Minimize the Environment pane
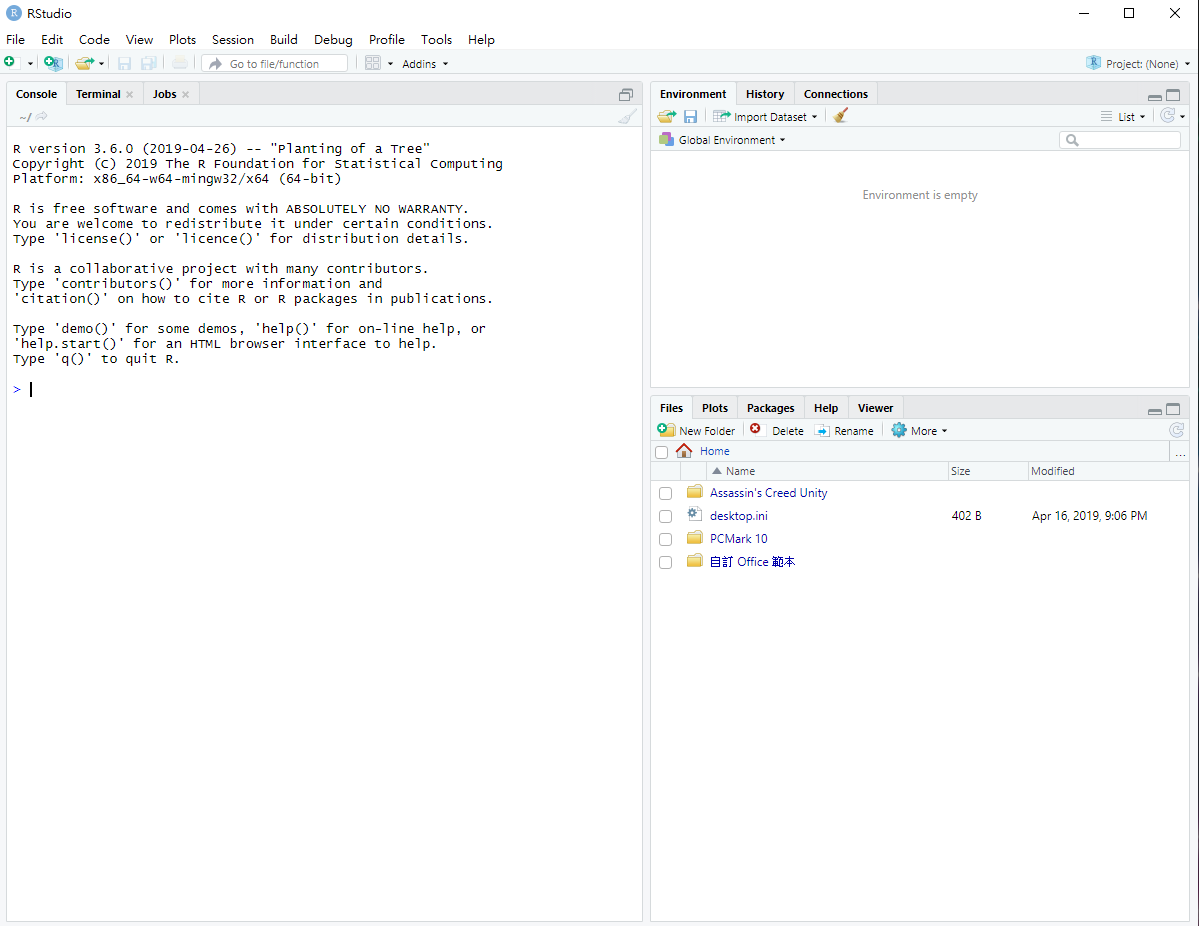The width and height of the screenshot is (1199, 926). click(1155, 96)
